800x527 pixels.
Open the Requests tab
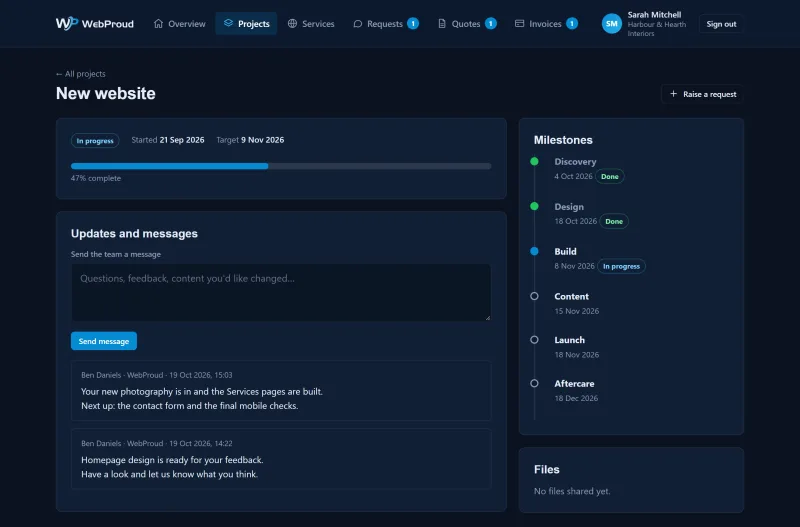click(x=386, y=23)
